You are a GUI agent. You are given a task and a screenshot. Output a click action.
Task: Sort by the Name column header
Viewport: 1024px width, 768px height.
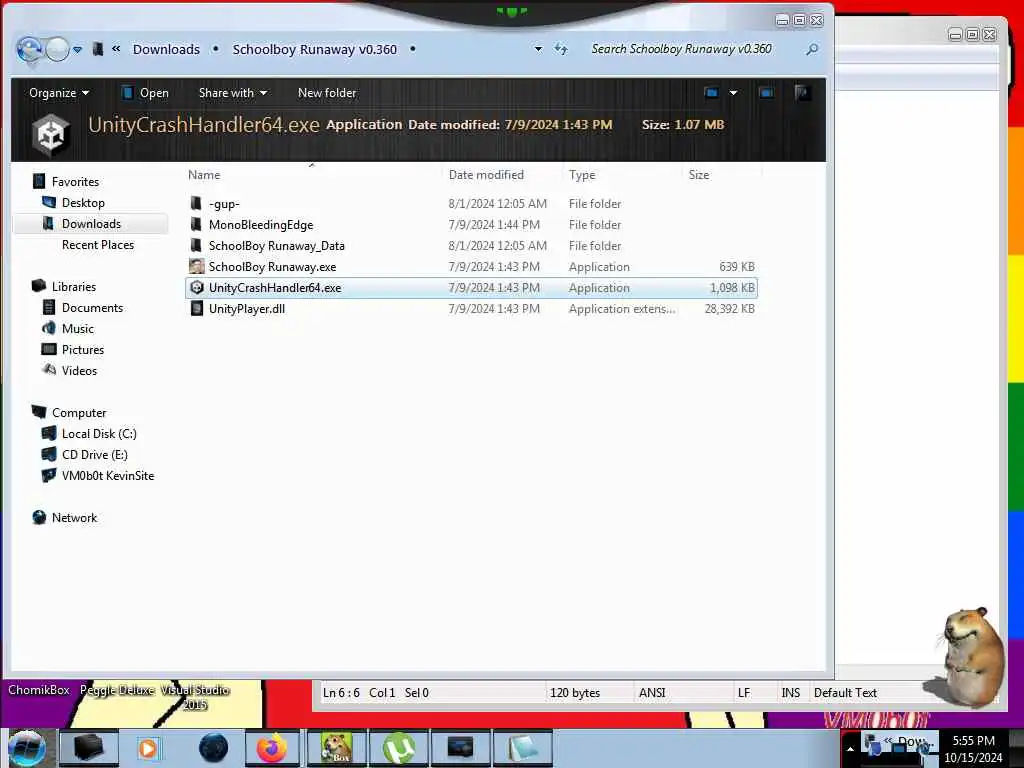(x=204, y=175)
